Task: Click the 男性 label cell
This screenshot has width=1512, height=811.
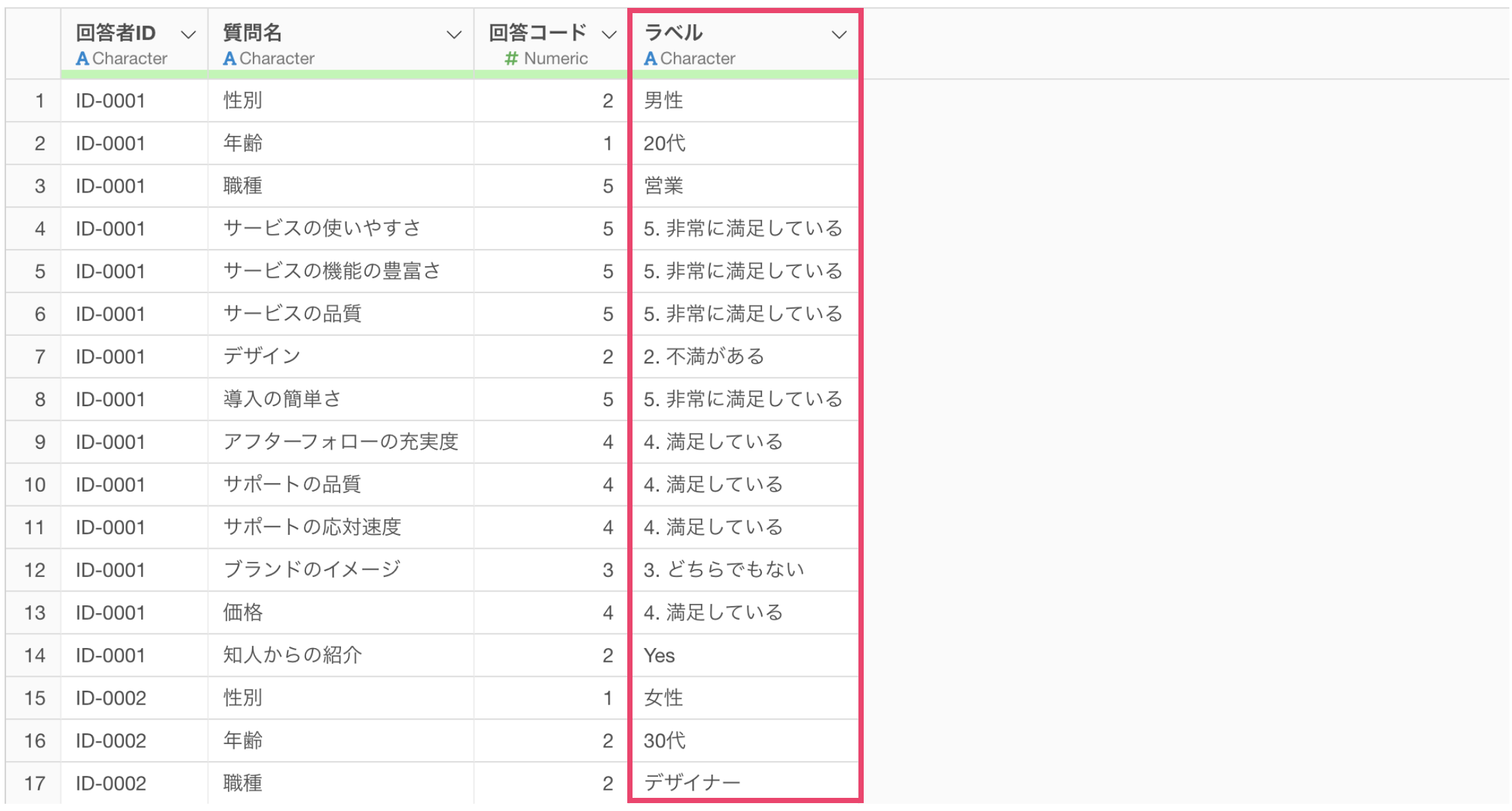Action: click(663, 101)
